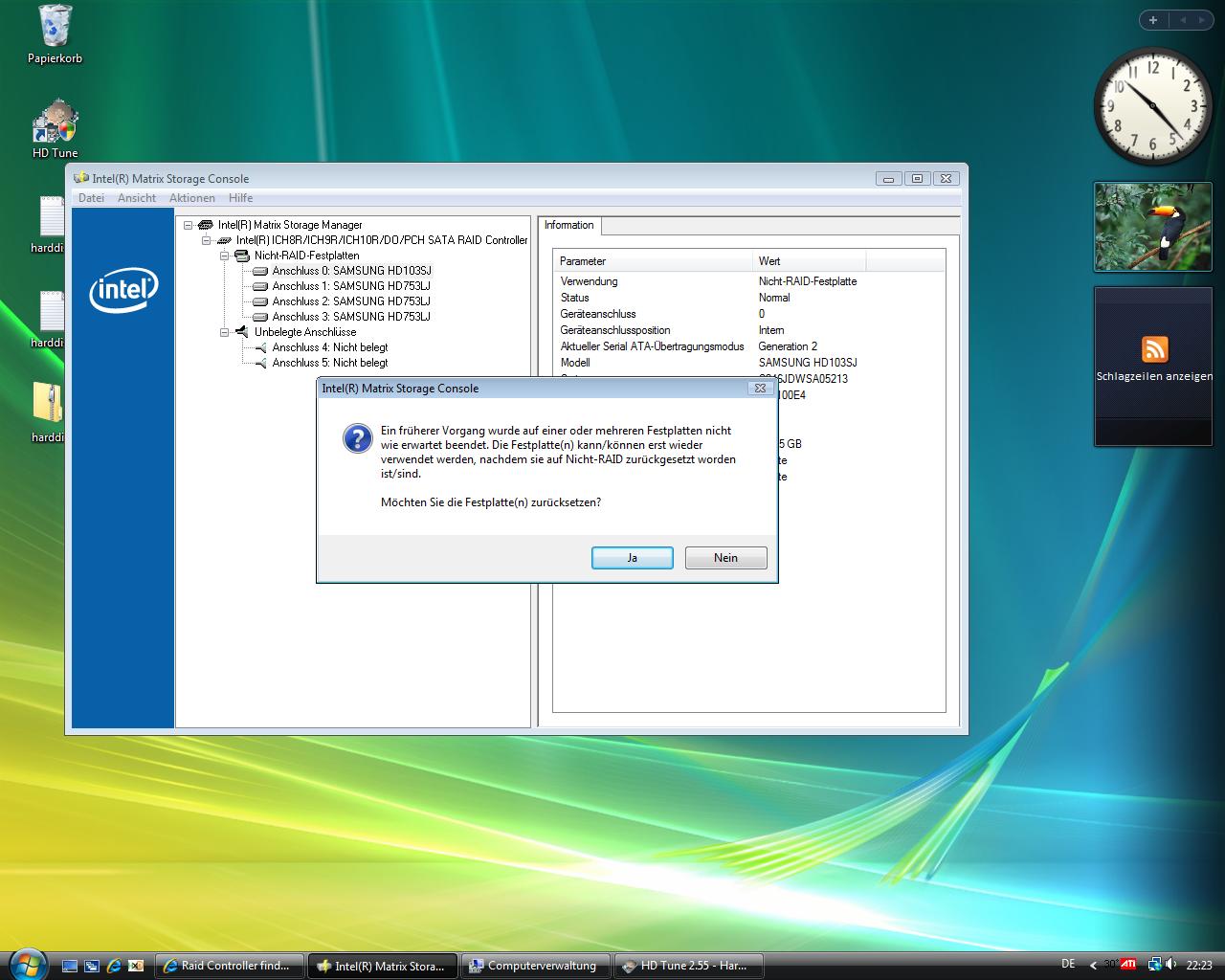Switch to the Raid Controller find... taskbar button
This screenshot has height=980, width=1225.
tap(230, 966)
